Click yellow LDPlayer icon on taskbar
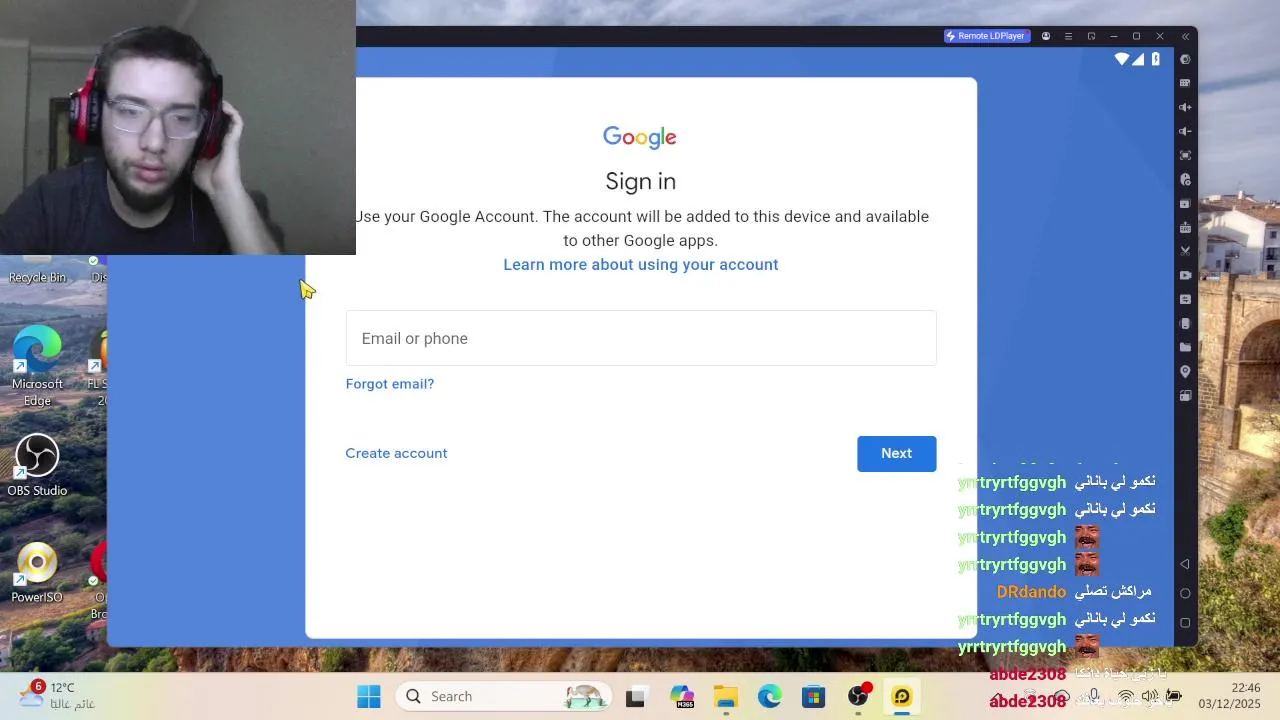 coord(902,697)
